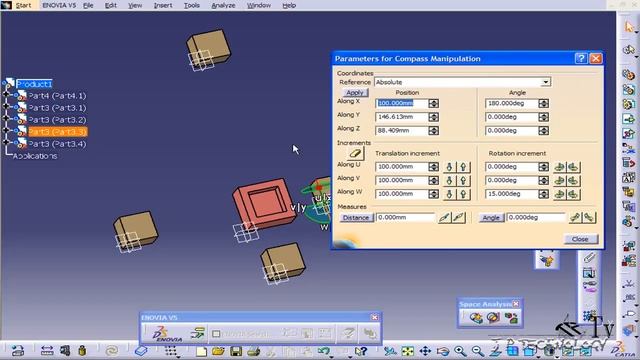Click the Zoom In magnifier icon
640x360 pixels.
point(460,351)
